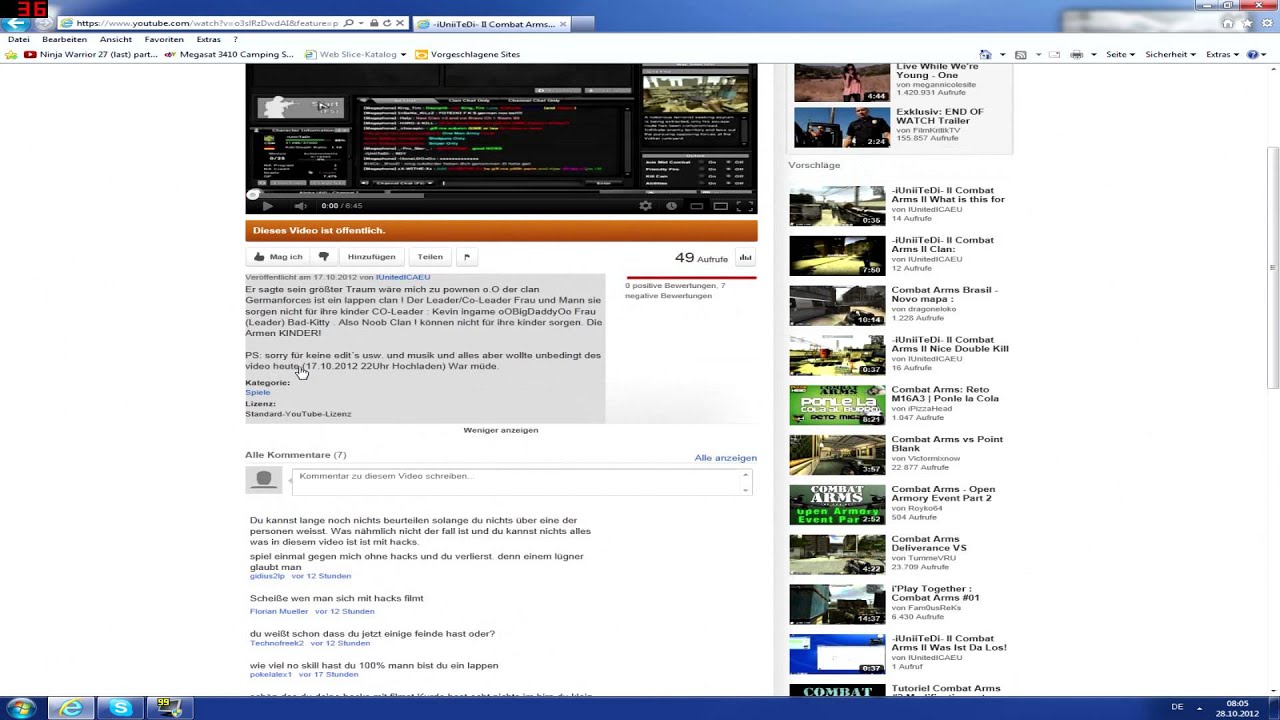Open the Teilen share options

coord(430,257)
